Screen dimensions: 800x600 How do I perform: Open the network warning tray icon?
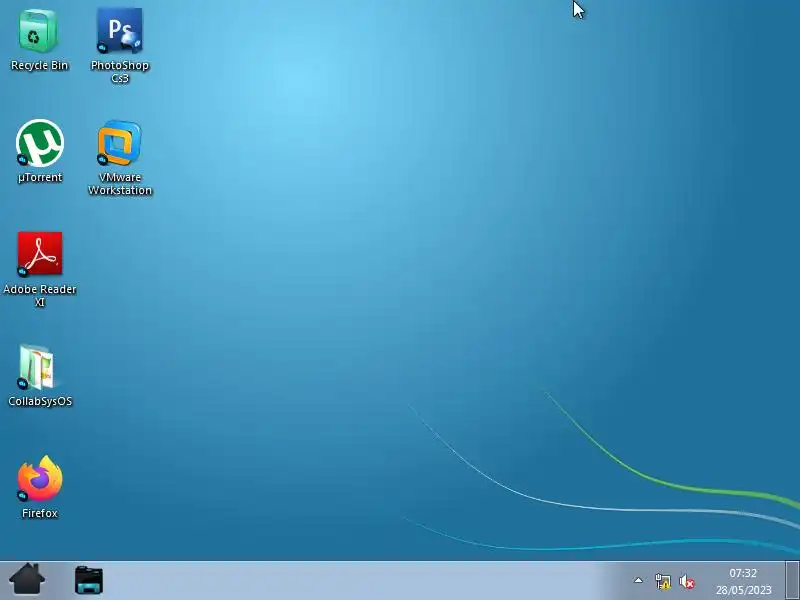pyautogui.click(x=663, y=581)
